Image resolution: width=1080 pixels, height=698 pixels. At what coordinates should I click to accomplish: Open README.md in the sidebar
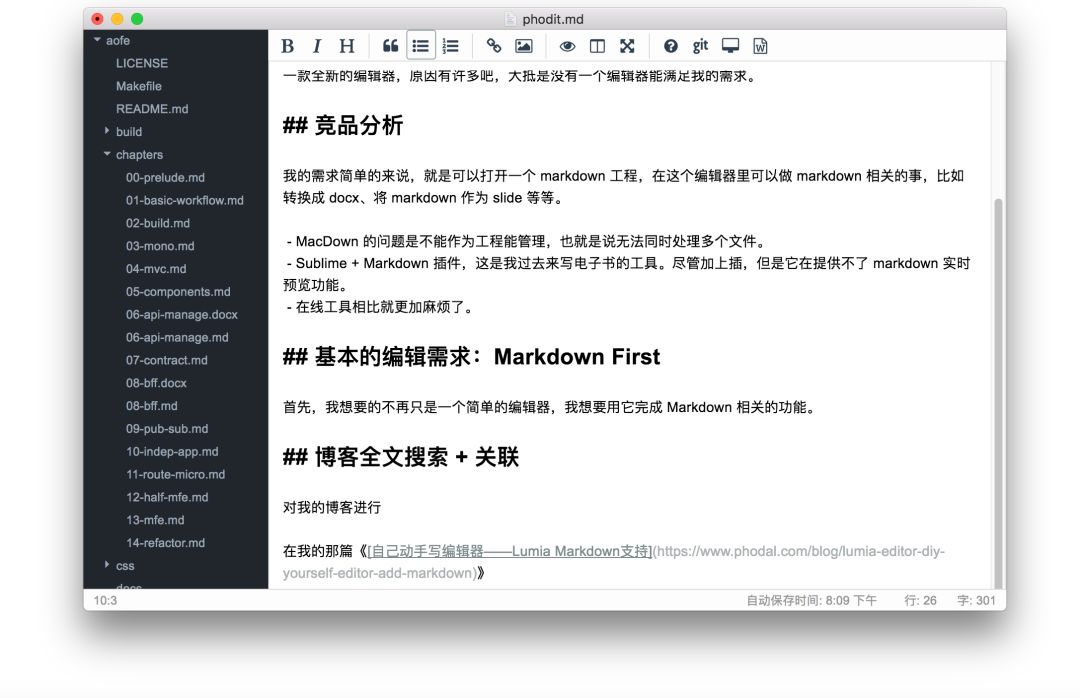pos(152,109)
